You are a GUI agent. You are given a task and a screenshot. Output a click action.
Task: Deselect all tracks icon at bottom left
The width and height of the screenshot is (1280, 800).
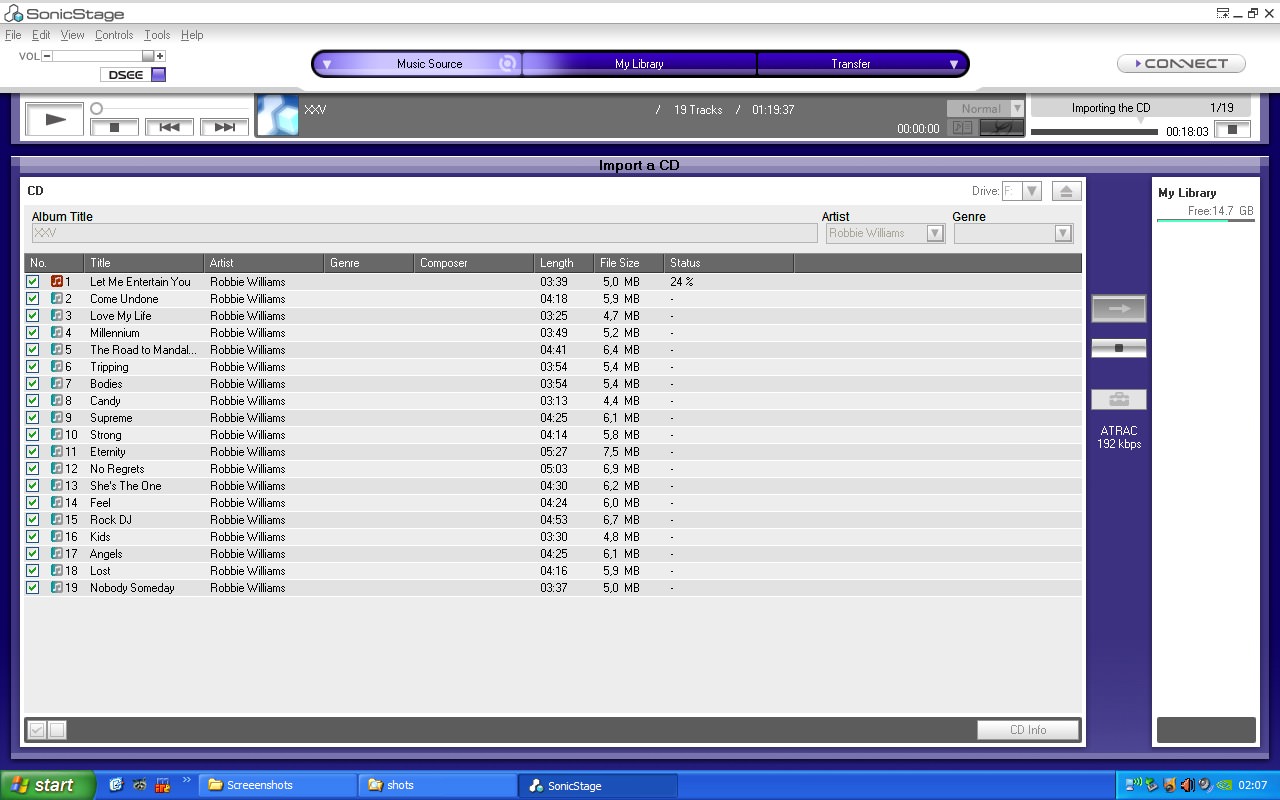[57, 730]
